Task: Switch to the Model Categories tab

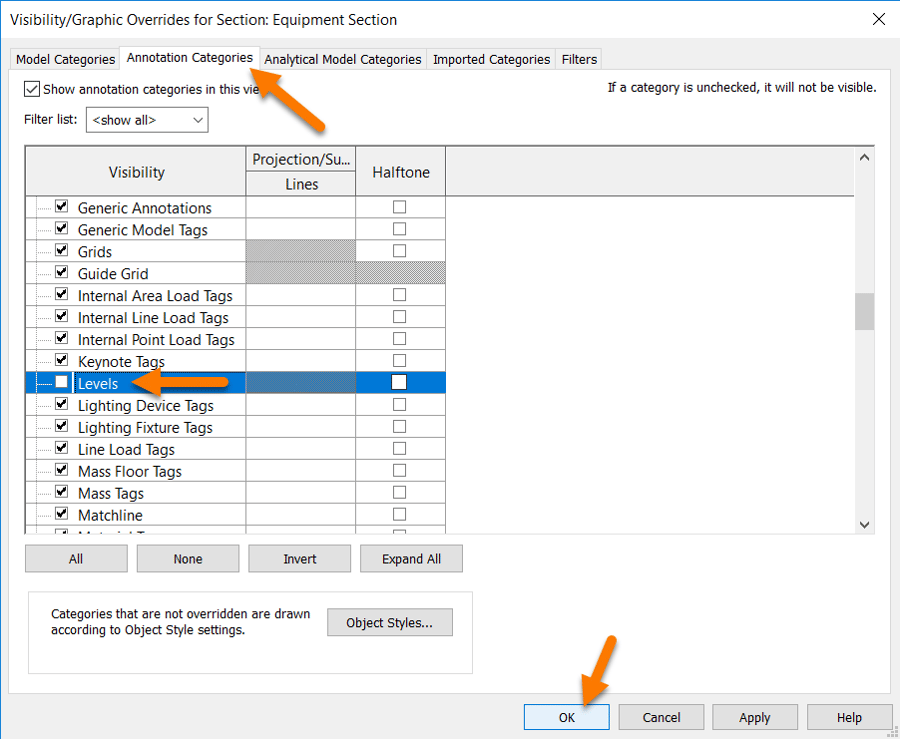Action: click(64, 59)
